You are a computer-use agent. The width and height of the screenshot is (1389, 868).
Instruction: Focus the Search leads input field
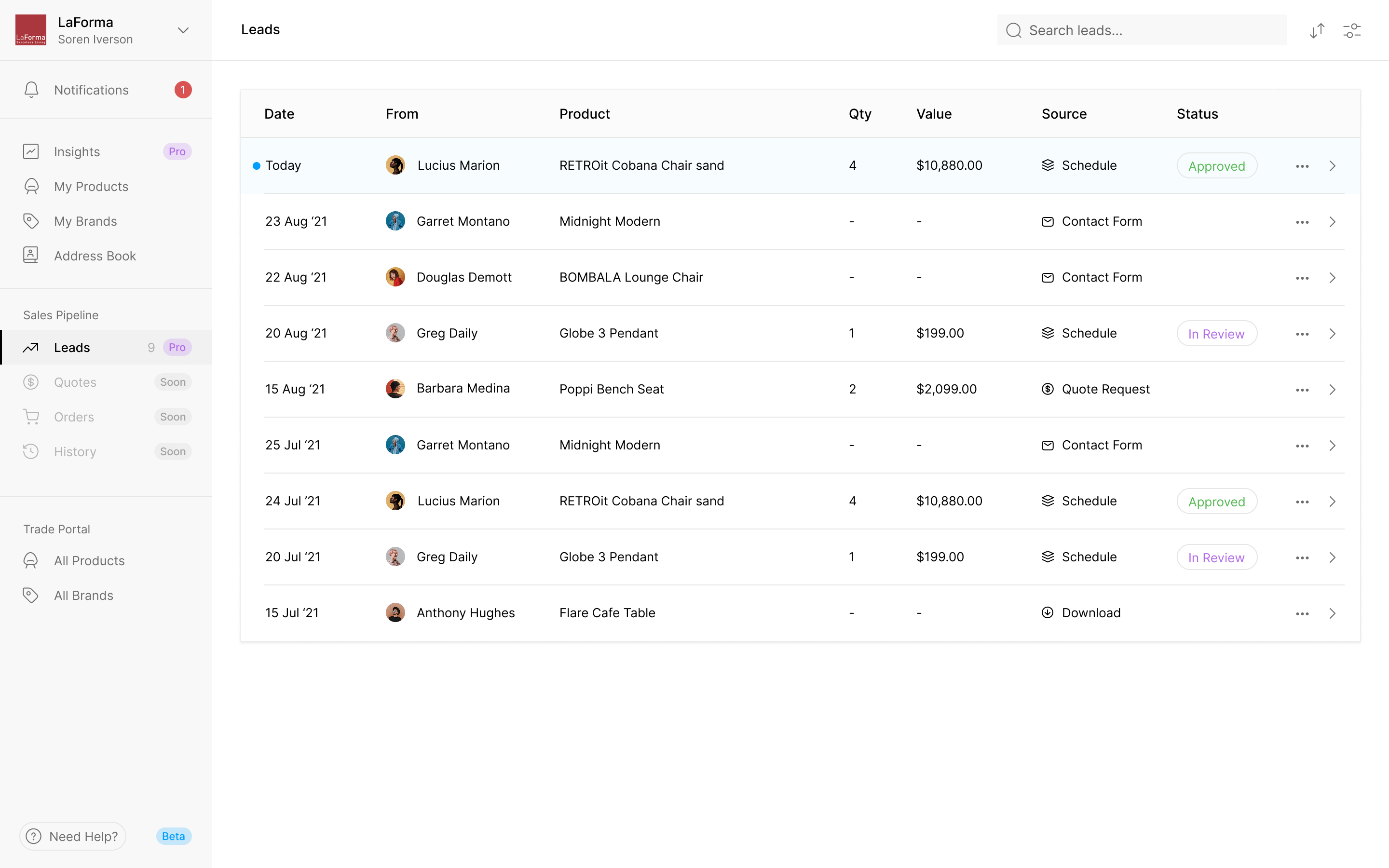pyautogui.click(x=1142, y=30)
